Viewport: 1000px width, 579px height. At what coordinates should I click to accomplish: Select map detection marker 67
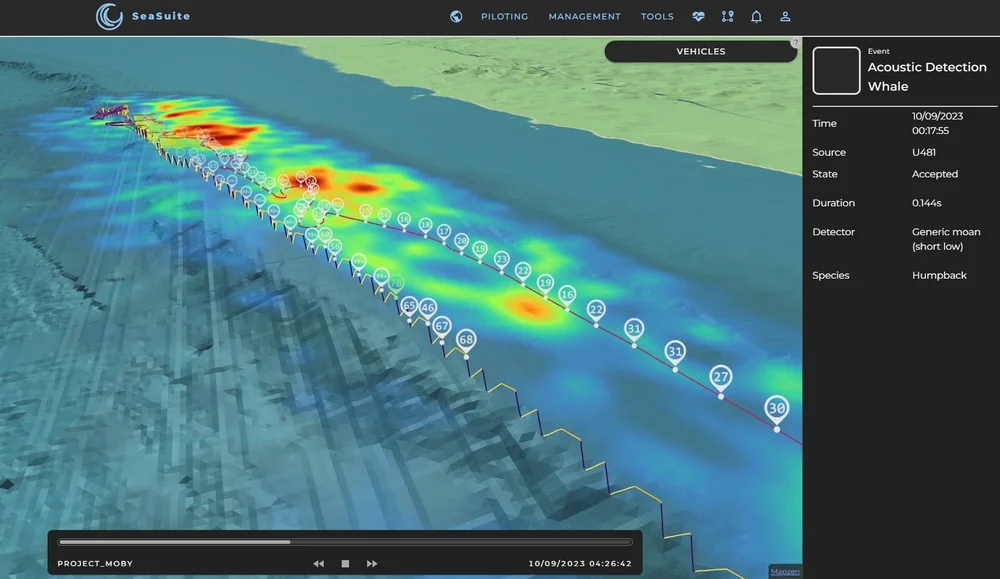(x=441, y=326)
